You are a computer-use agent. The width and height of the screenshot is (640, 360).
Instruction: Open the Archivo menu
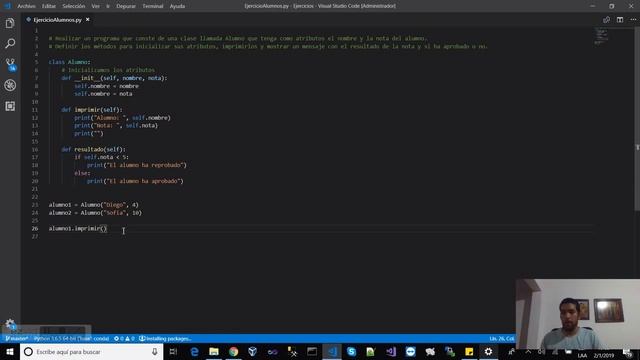(26, 6)
